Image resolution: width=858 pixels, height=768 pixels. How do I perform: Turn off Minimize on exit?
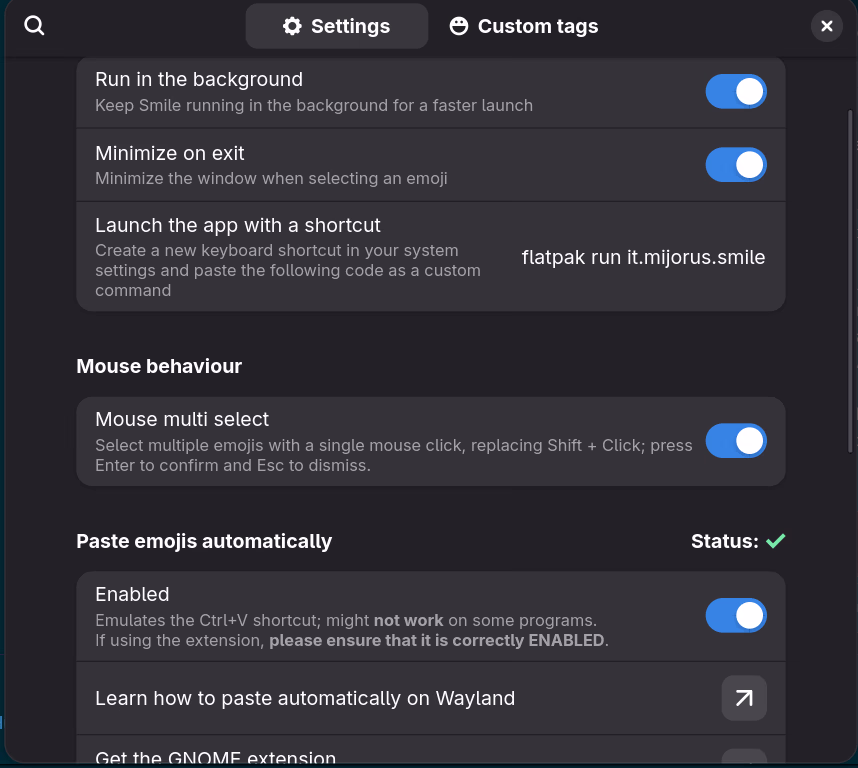pos(736,165)
